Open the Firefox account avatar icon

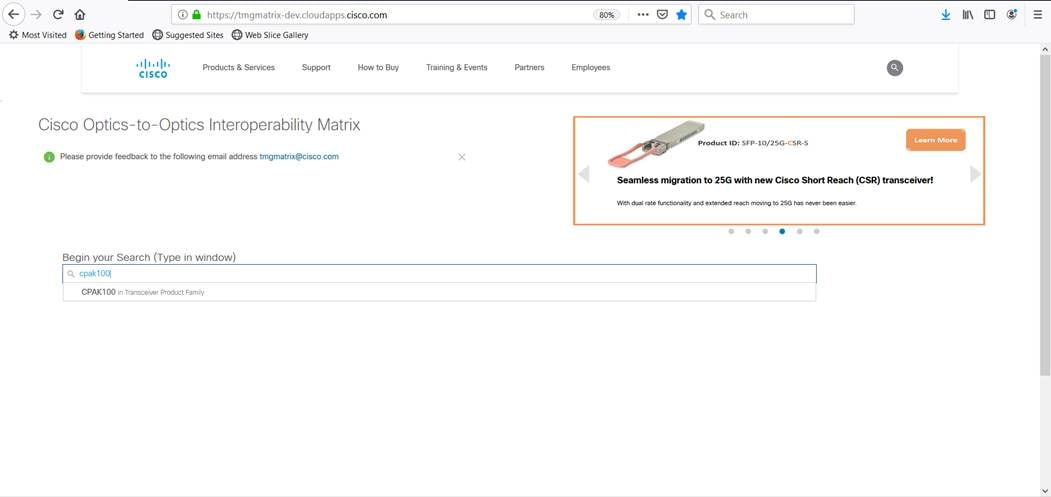coord(1011,15)
